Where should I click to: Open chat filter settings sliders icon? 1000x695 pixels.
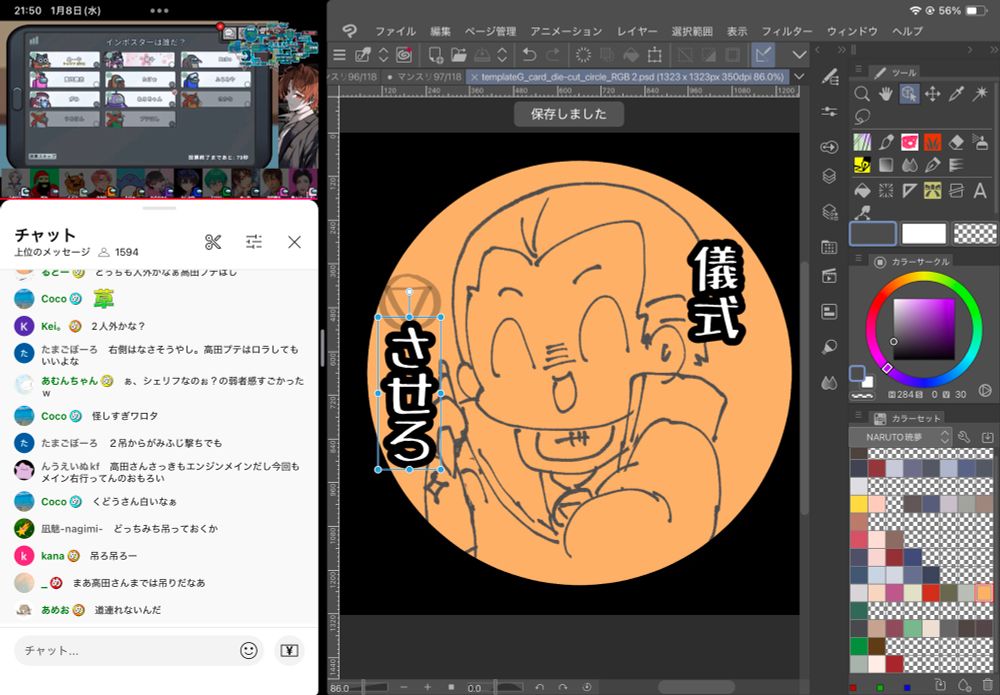254,242
